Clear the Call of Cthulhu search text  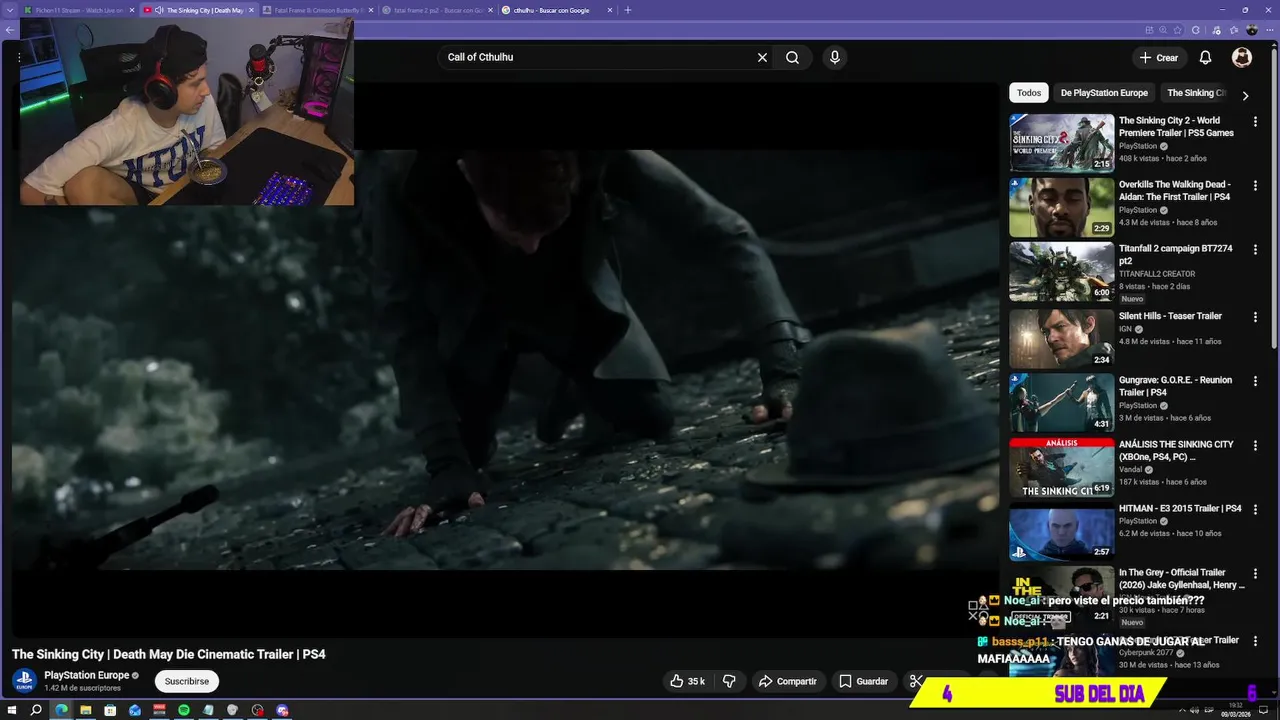762,58
